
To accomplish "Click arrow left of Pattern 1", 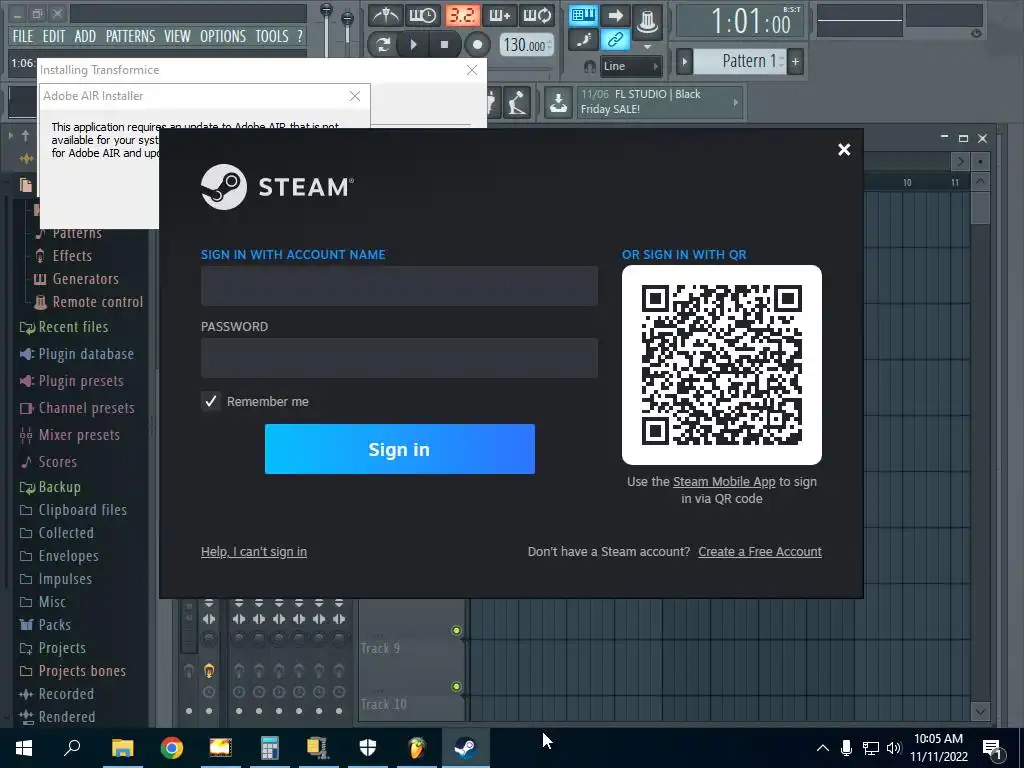I will coord(684,62).
